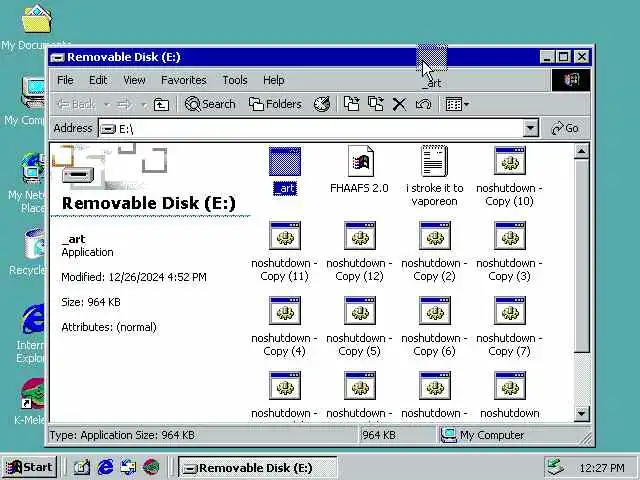This screenshot has height=480, width=640.
Task: Select noshutdown - Copy (2) icon
Action: [434, 236]
